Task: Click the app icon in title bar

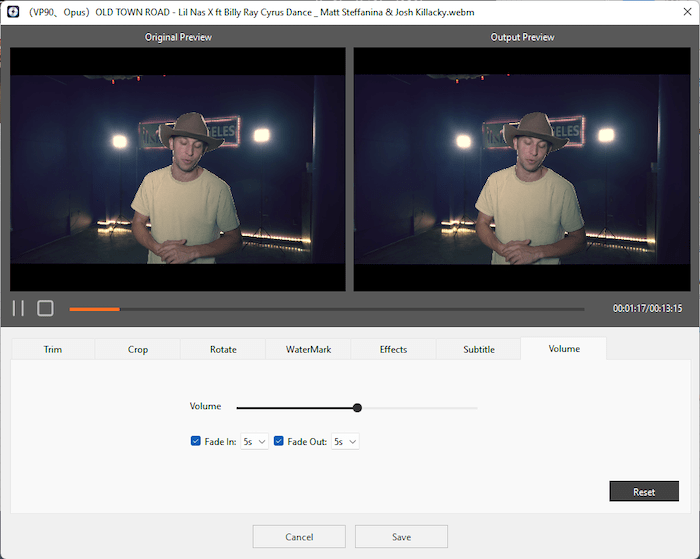Action: 14,12
